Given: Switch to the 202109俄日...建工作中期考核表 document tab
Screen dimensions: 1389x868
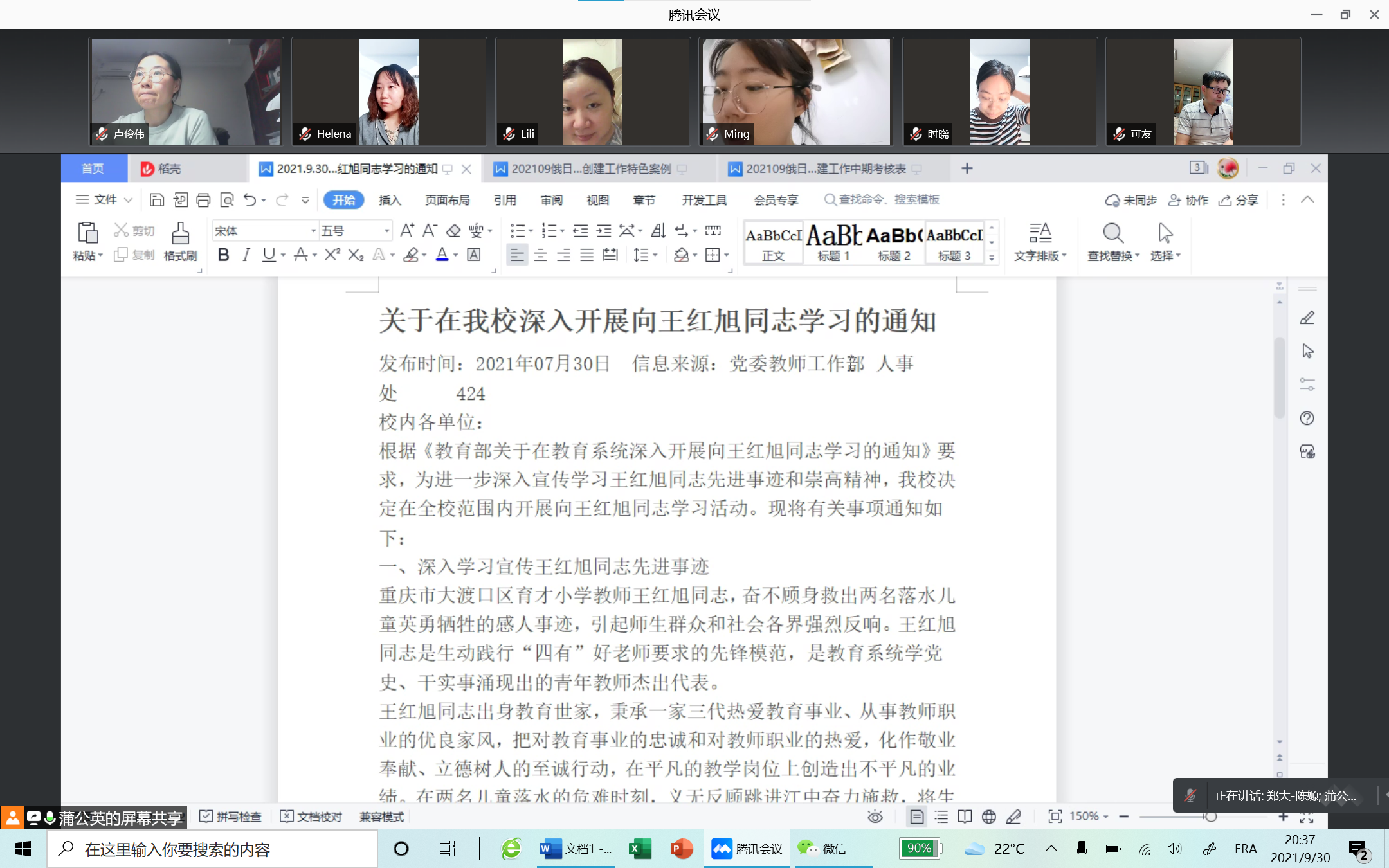Looking at the screenshot, I should [x=825, y=168].
